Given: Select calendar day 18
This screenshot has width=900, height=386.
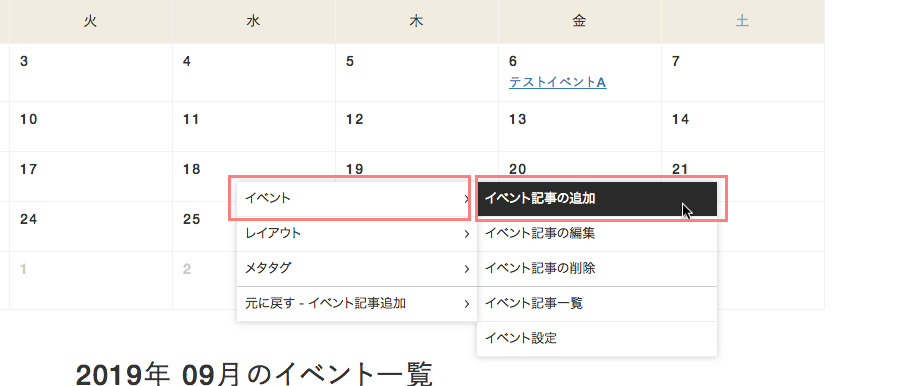Looking at the screenshot, I should [x=191, y=169].
